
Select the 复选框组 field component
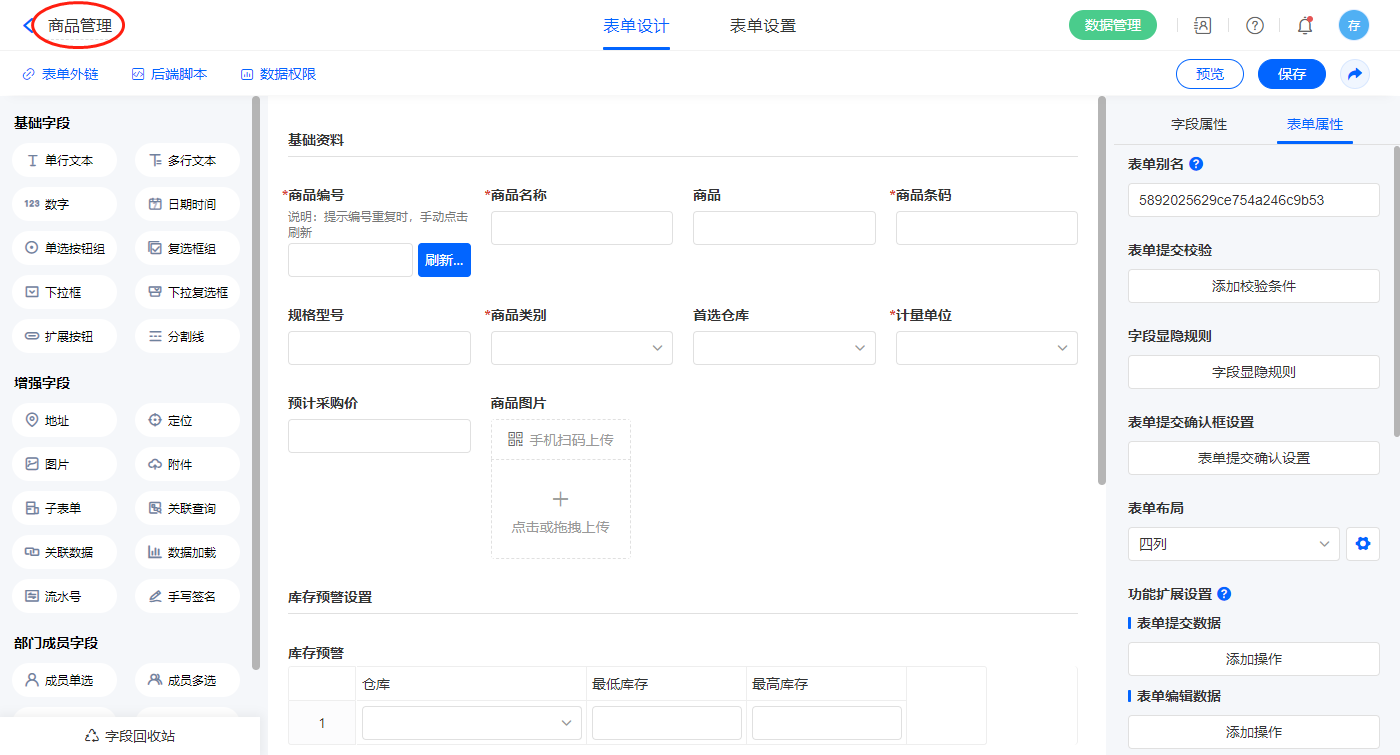187,248
